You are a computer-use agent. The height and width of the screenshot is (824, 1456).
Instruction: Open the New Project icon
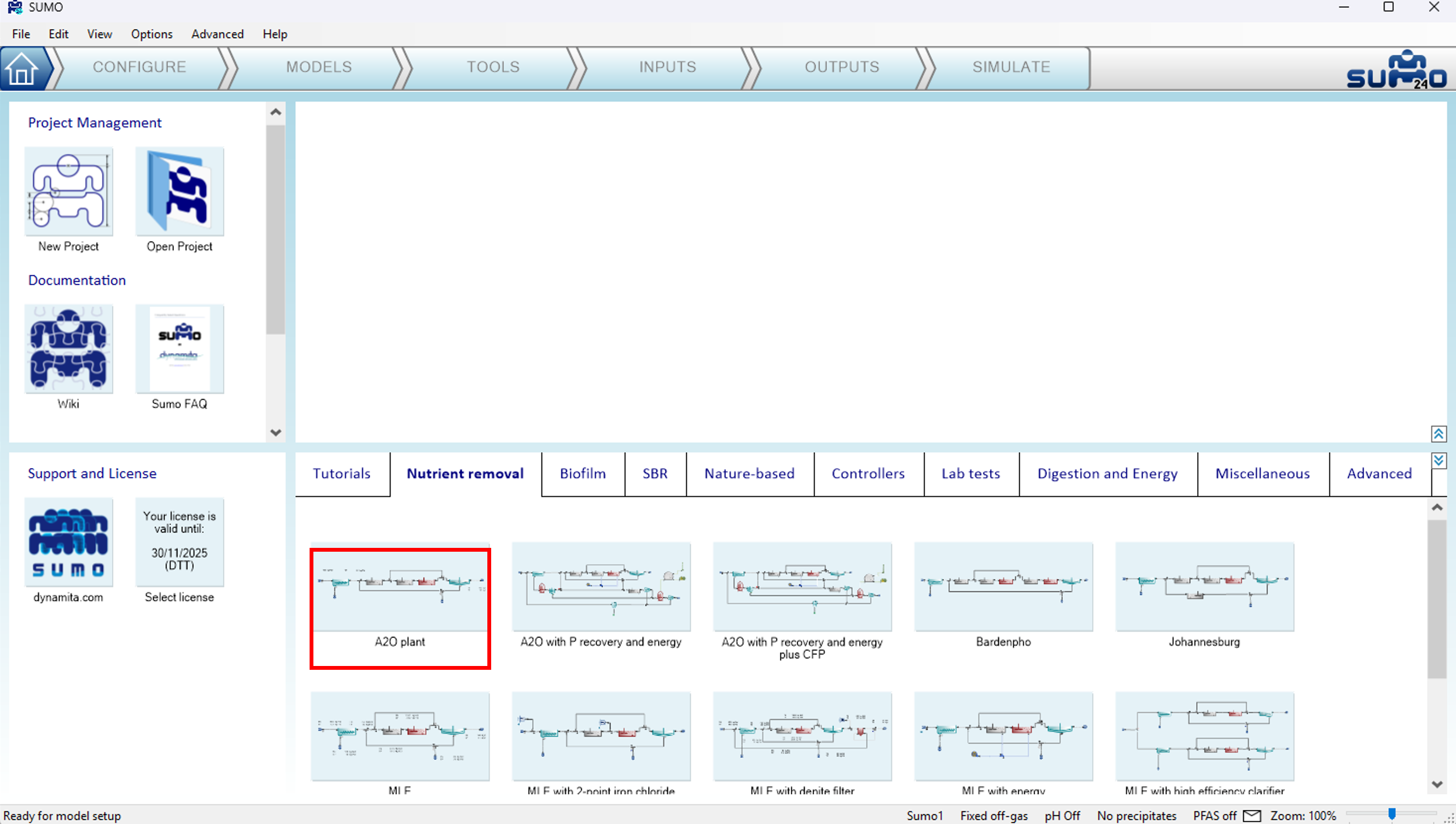(x=68, y=192)
